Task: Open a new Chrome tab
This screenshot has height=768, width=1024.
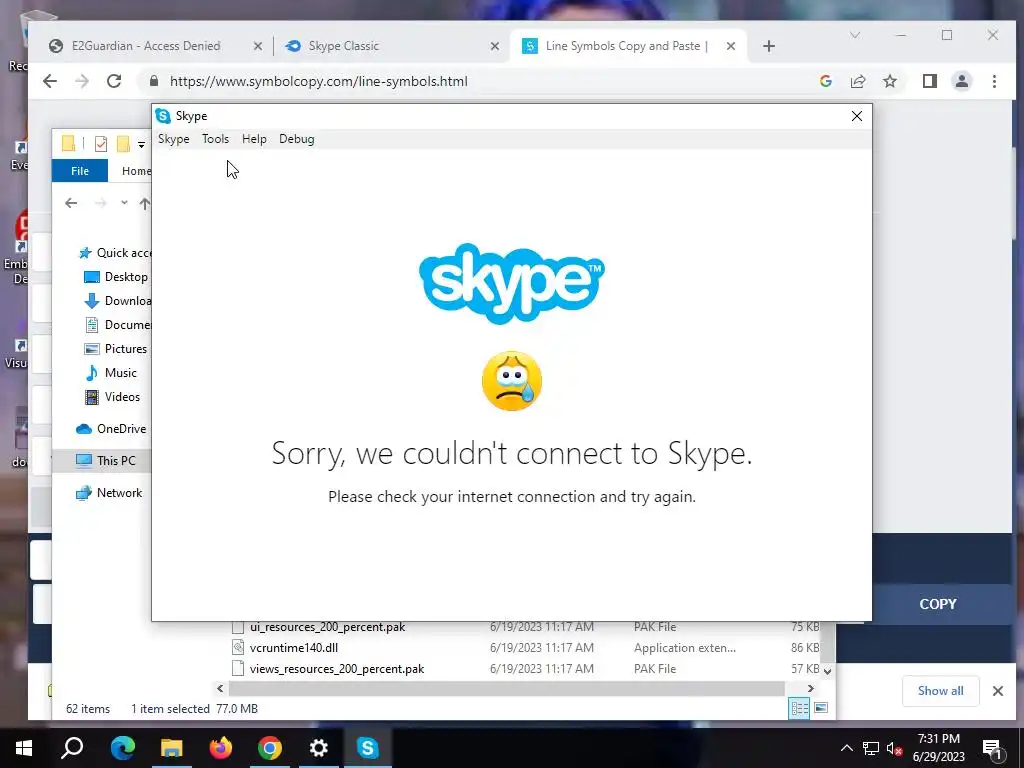Action: [769, 46]
